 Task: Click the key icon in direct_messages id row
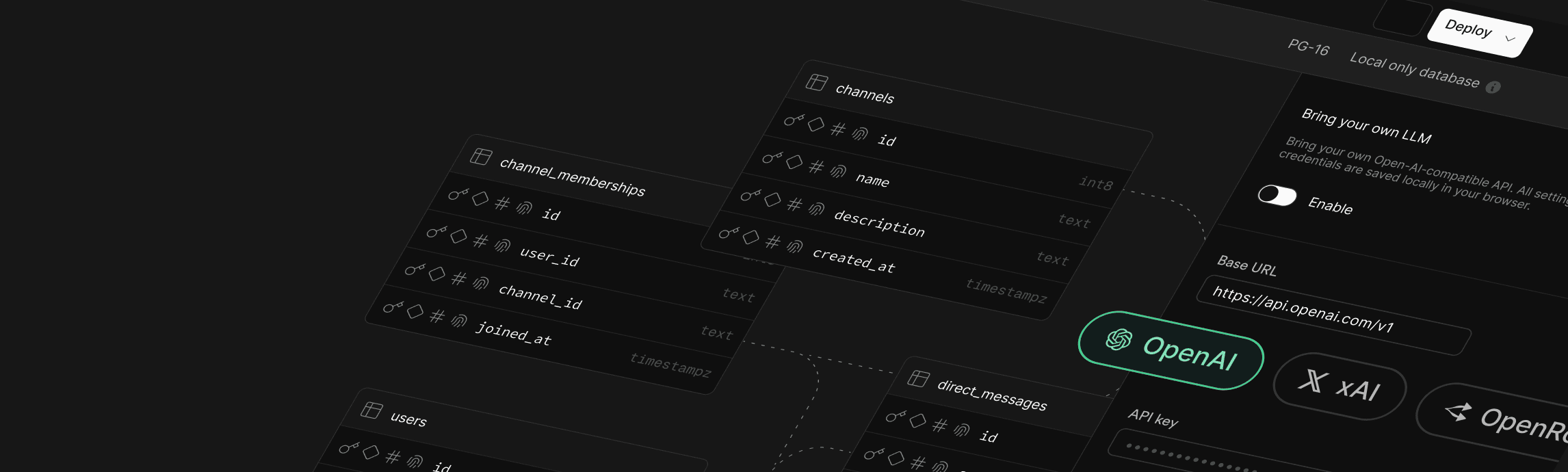pos(896,416)
